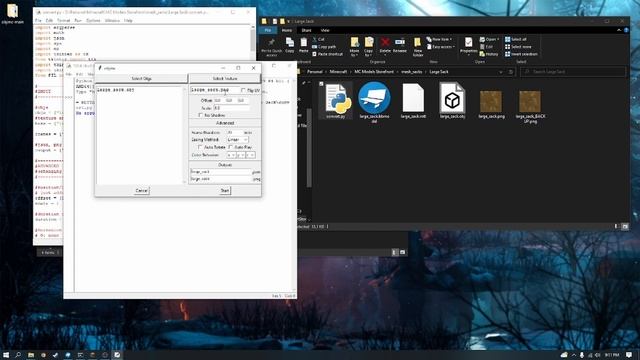
Task: Toggle the Auto Rotate checkbox
Action: click(200, 147)
